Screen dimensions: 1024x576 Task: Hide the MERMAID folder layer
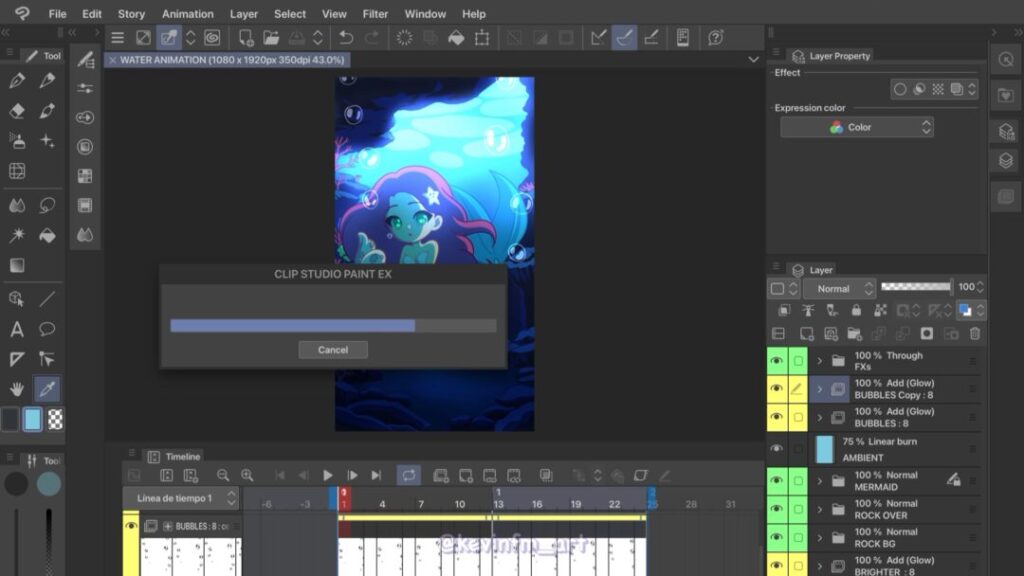(776, 481)
